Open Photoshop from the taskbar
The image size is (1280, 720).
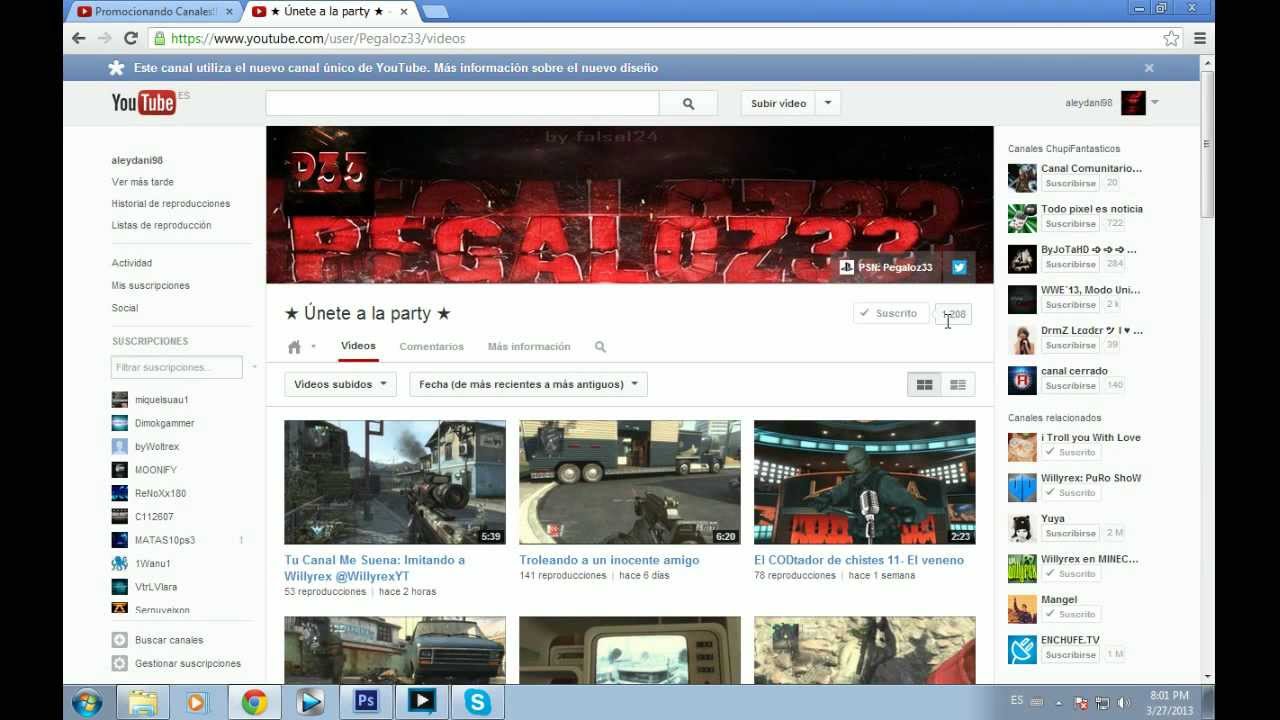pyautogui.click(x=366, y=702)
